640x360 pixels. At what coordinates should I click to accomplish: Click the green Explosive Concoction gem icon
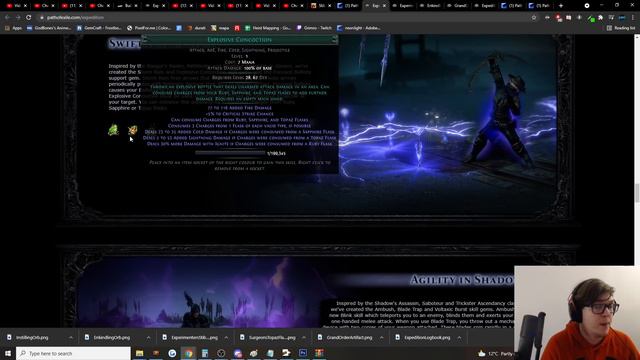click(x=113, y=130)
